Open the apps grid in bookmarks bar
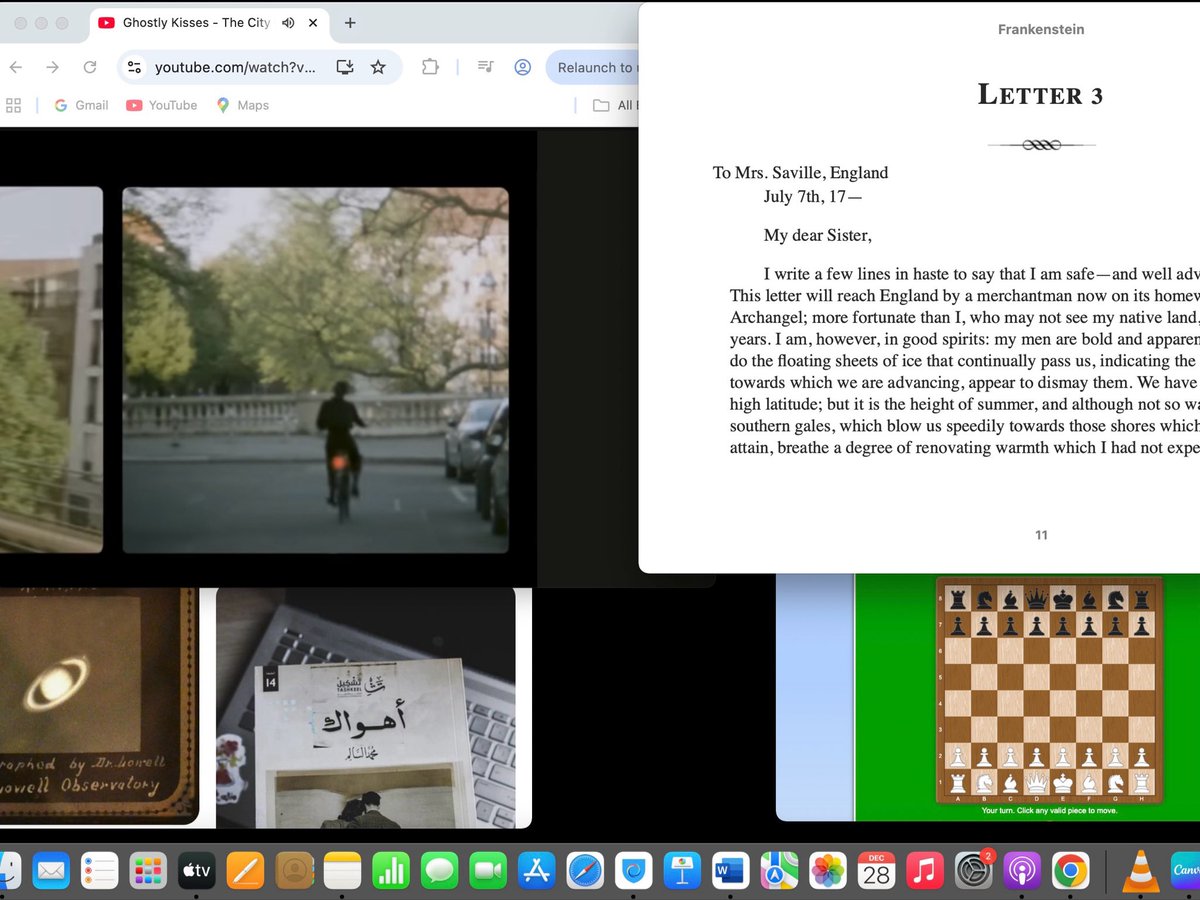 tap(14, 105)
